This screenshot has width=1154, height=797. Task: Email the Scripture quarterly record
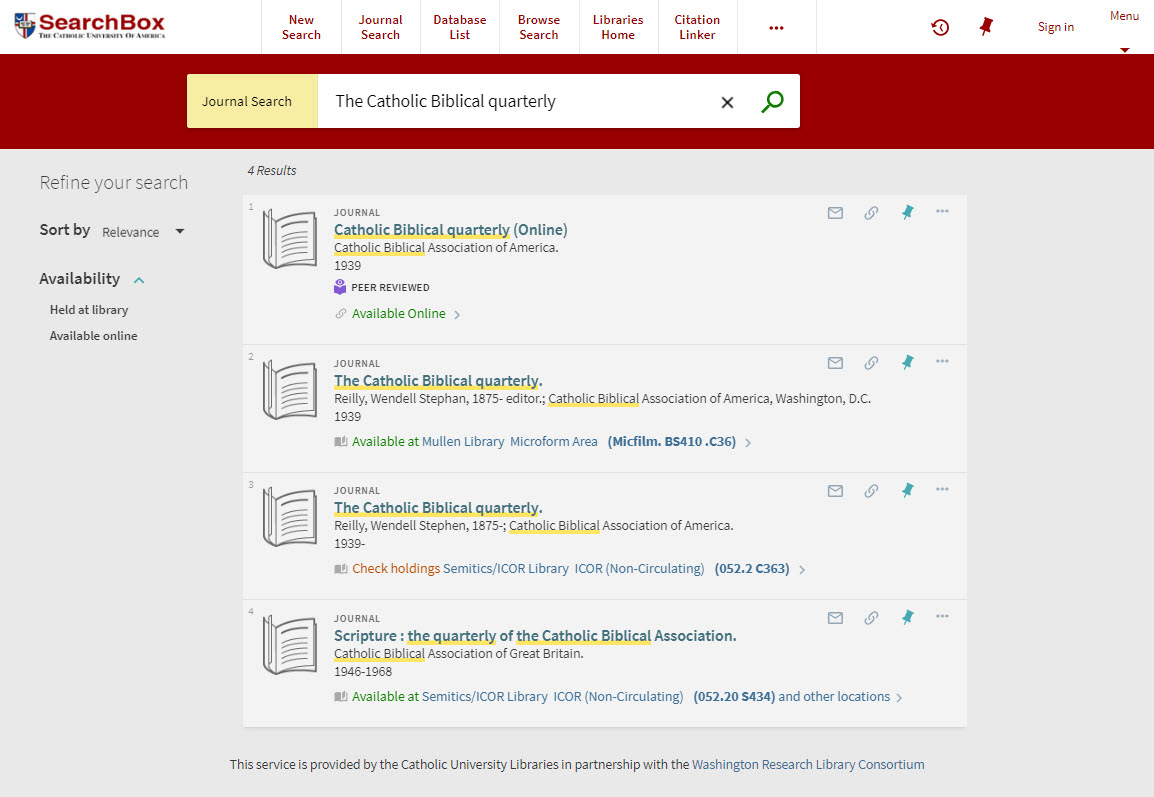pos(835,618)
